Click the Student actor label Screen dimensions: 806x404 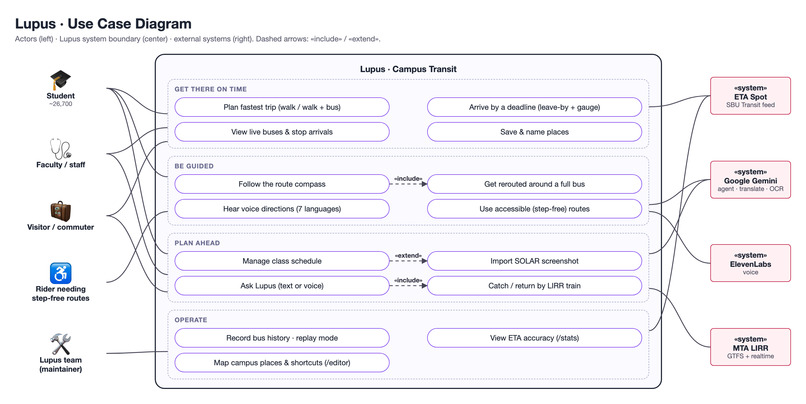(x=61, y=96)
